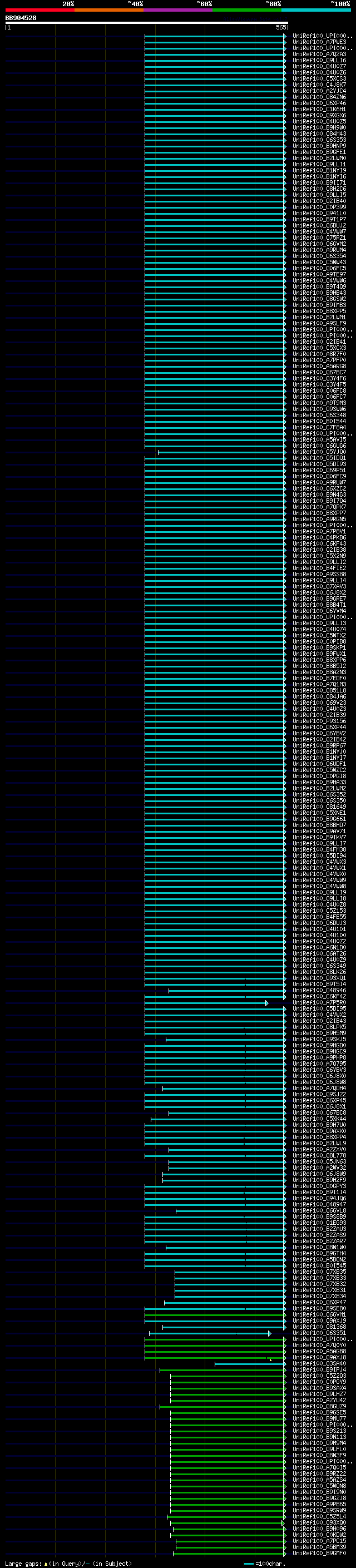Click the label UniRef100_C0P399
The image size is (356, 1568).
coord(319,207)
